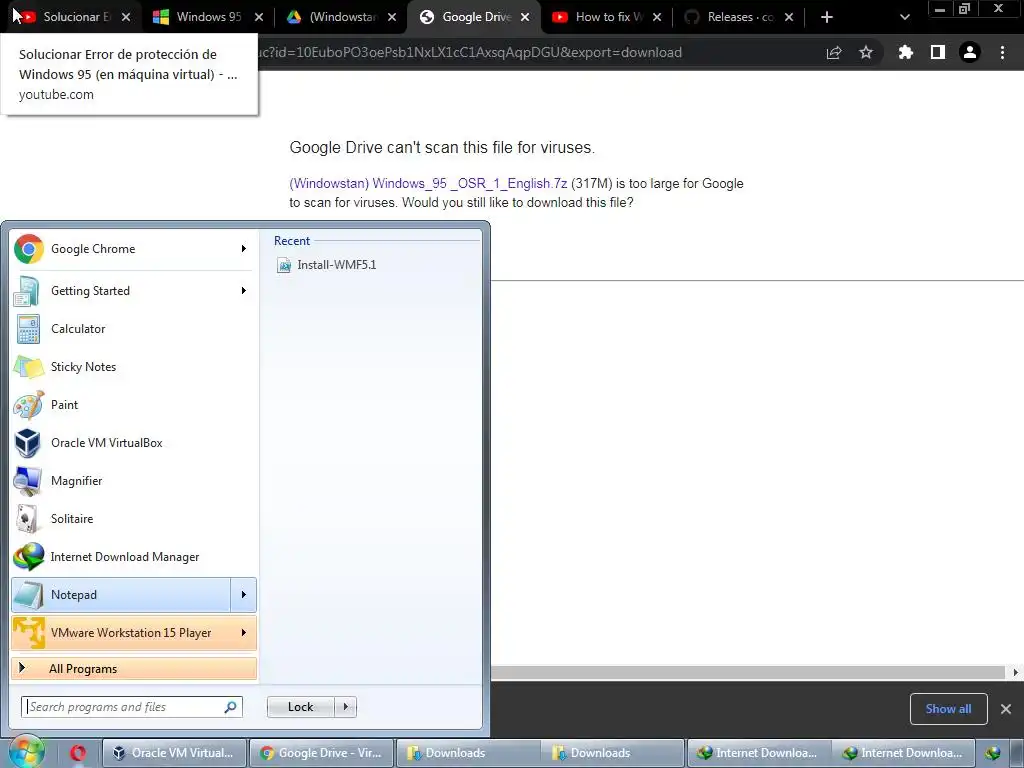Click Chrome share page icon
This screenshot has width=1024, height=768.
[x=834, y=53]
